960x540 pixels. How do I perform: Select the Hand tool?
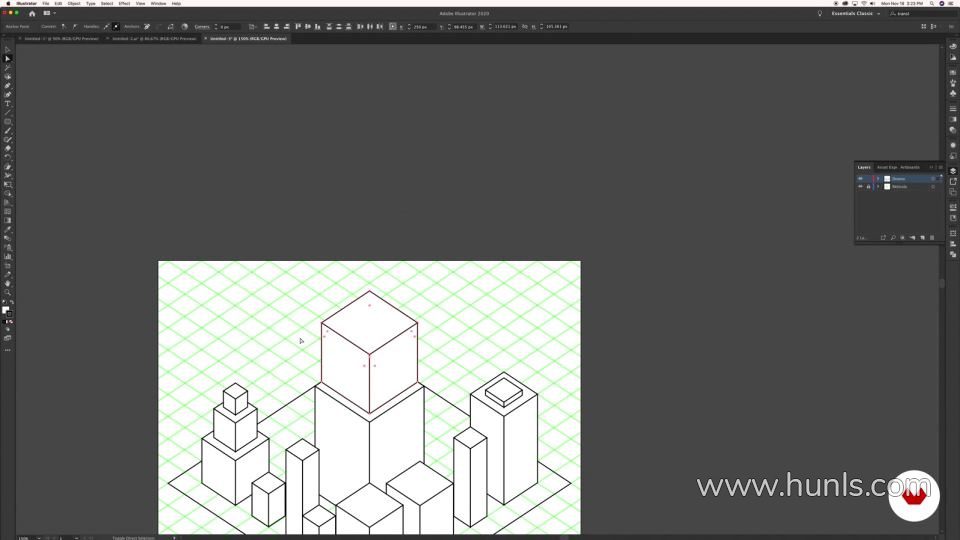click(x=7, y=283)
